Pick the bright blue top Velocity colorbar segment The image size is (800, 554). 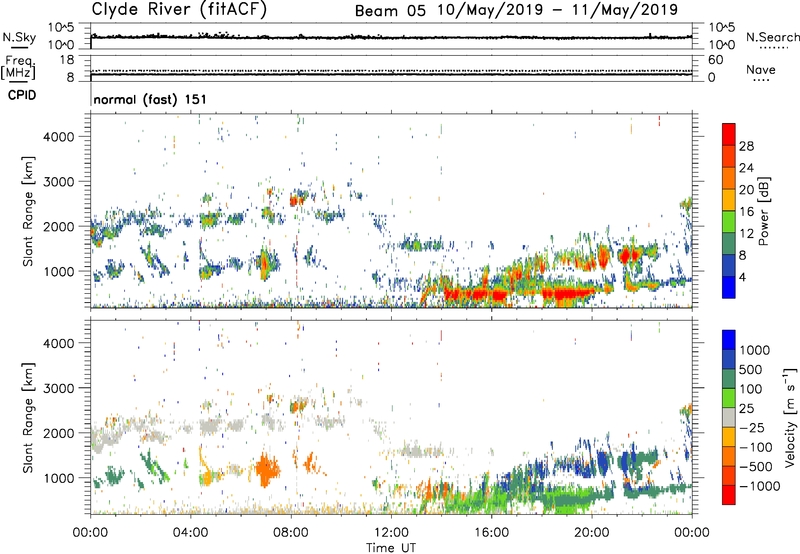point(729,340)
